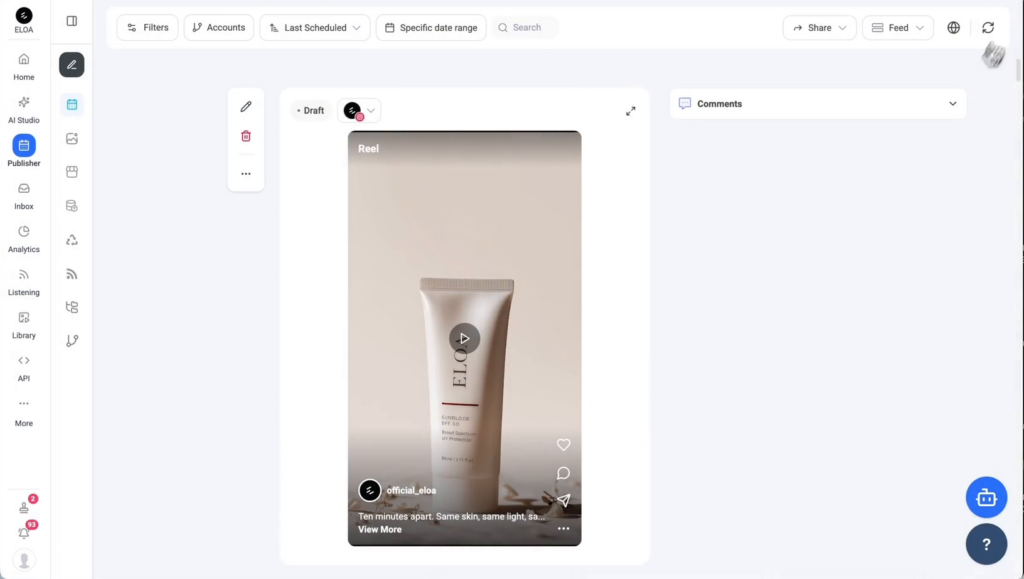Click the comment bubble icon on Reel
Viewport: 1024px width, 579px height.
[564, 473]
